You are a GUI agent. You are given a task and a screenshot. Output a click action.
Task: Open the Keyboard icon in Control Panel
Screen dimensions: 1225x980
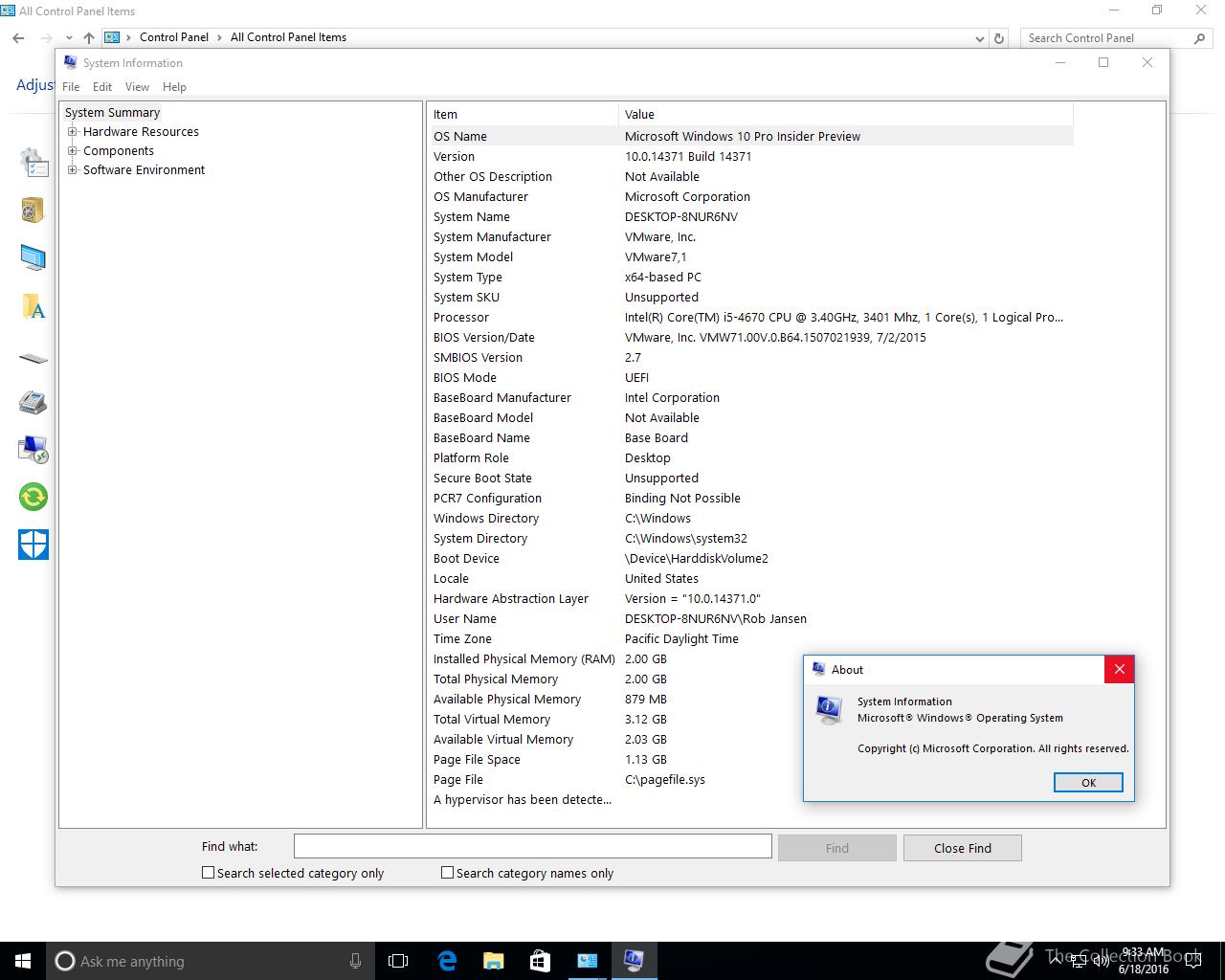click(33, 359)
